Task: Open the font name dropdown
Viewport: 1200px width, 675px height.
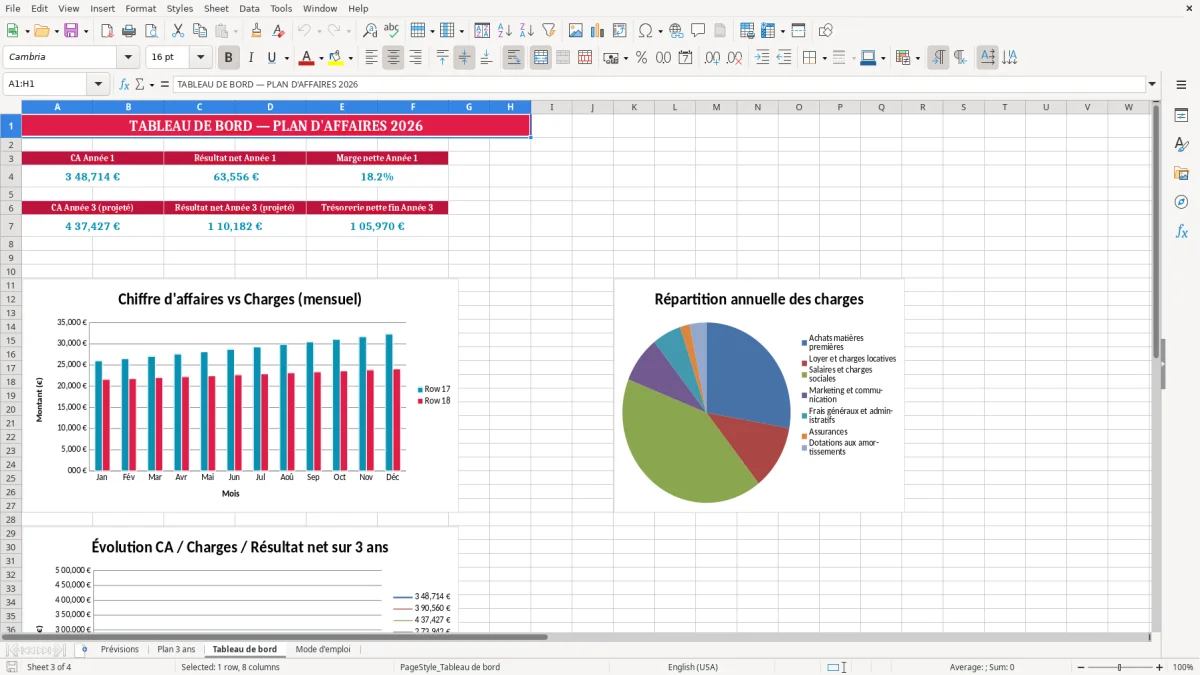Action: click(x=127, y=58)
